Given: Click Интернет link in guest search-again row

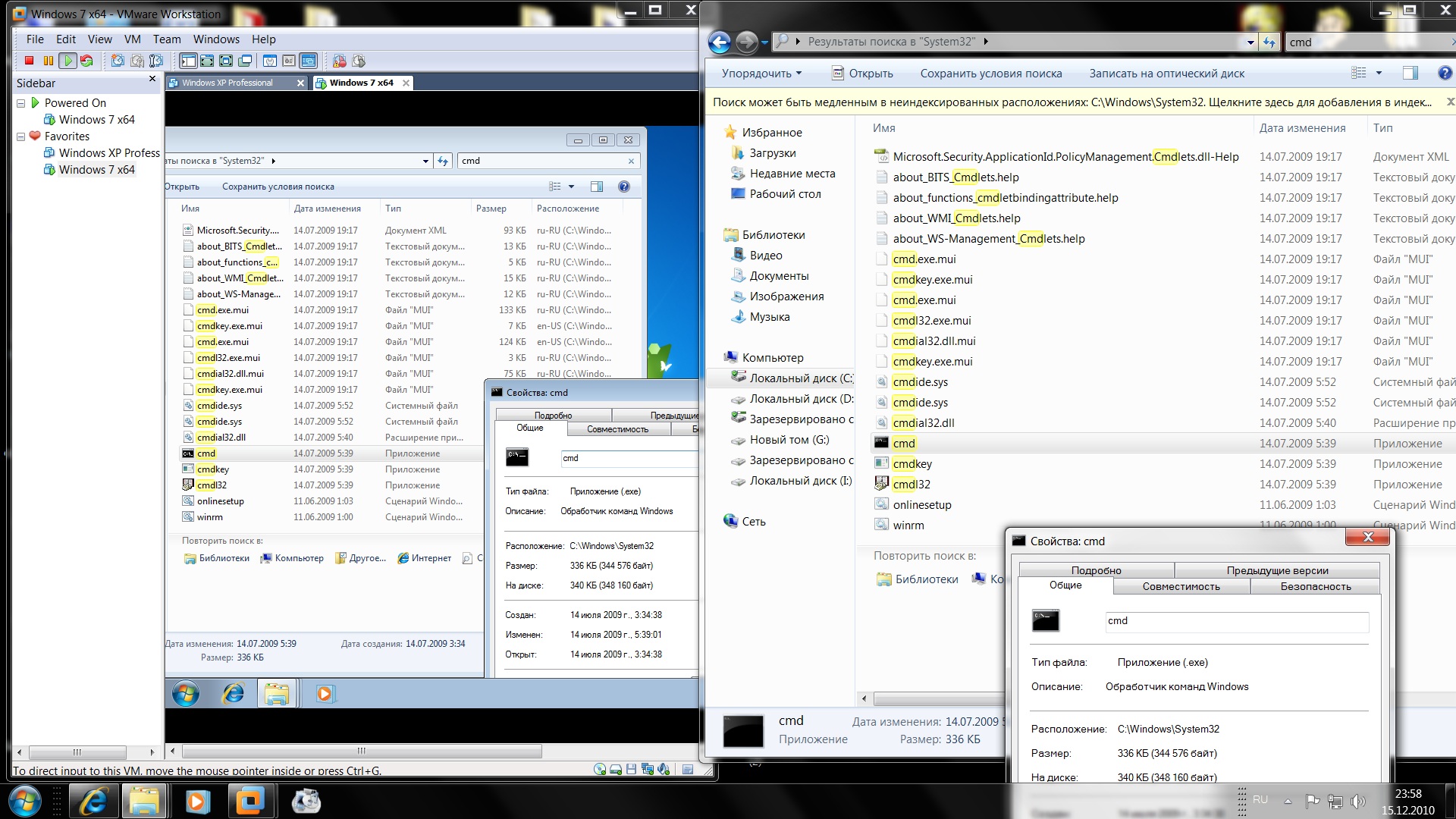Looking at the screenshot, I should [425, 558].
